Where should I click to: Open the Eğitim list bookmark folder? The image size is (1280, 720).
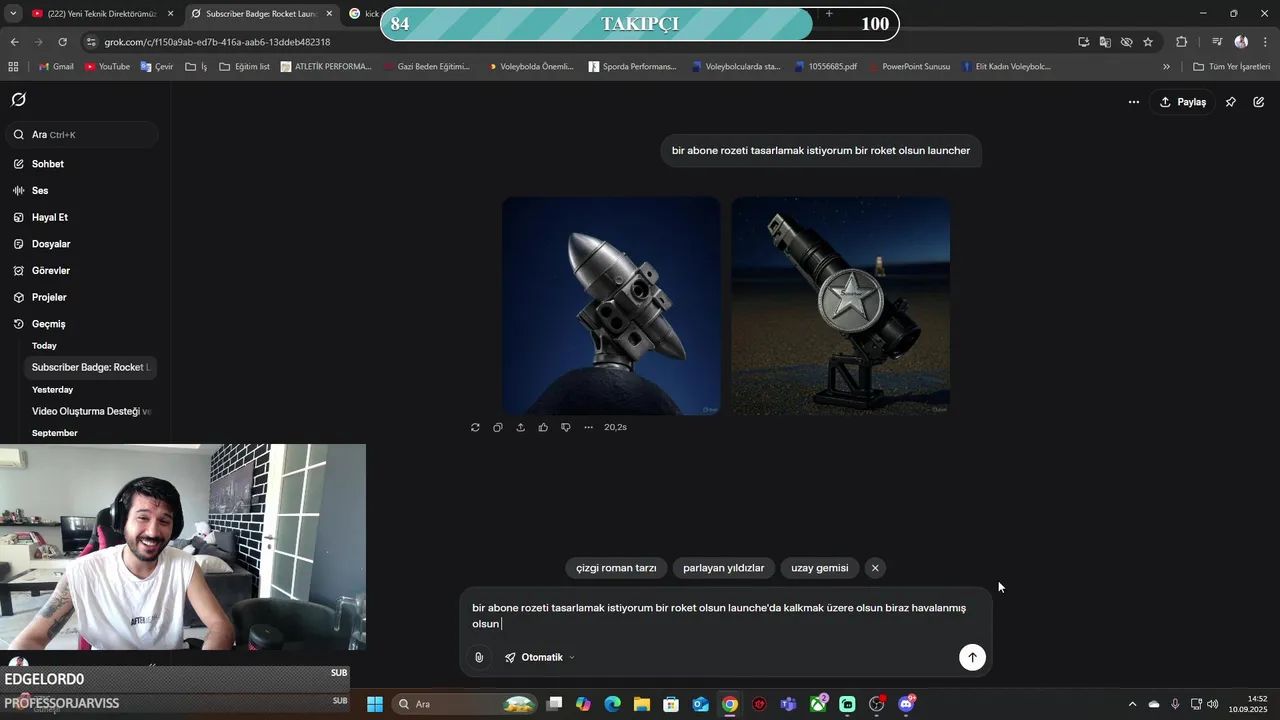(244, 67)
